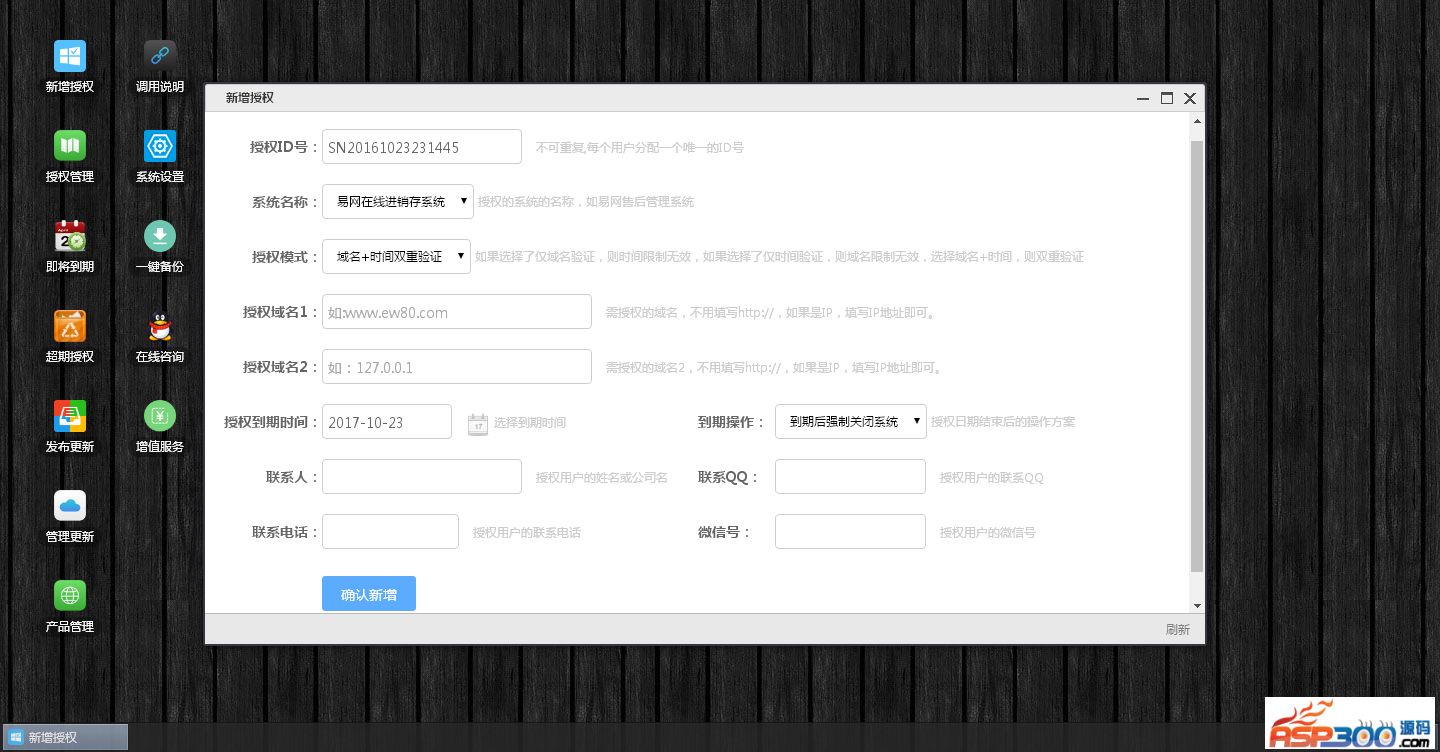Launch the 一键备份 download icon
Screen dimensions: 1440x752
tap(160, 237)
